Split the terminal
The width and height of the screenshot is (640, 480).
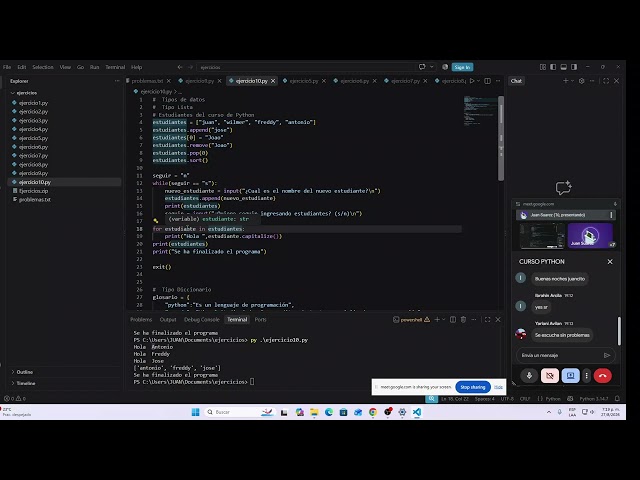click(453, 320)
